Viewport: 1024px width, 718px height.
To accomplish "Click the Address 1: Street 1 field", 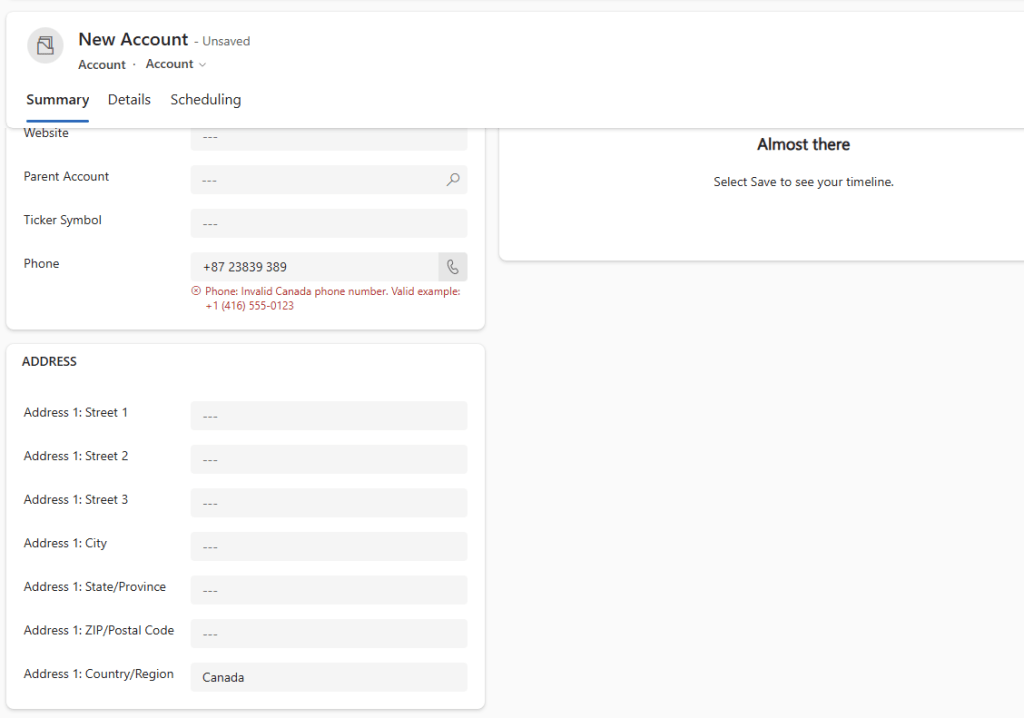I will click(x=328, y=416).
